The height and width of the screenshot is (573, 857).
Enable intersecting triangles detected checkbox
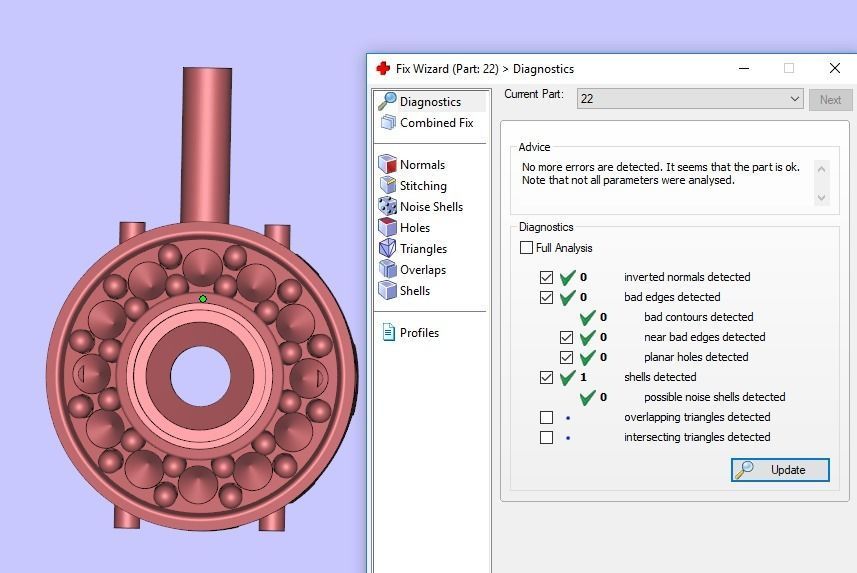tap(546, 437)
